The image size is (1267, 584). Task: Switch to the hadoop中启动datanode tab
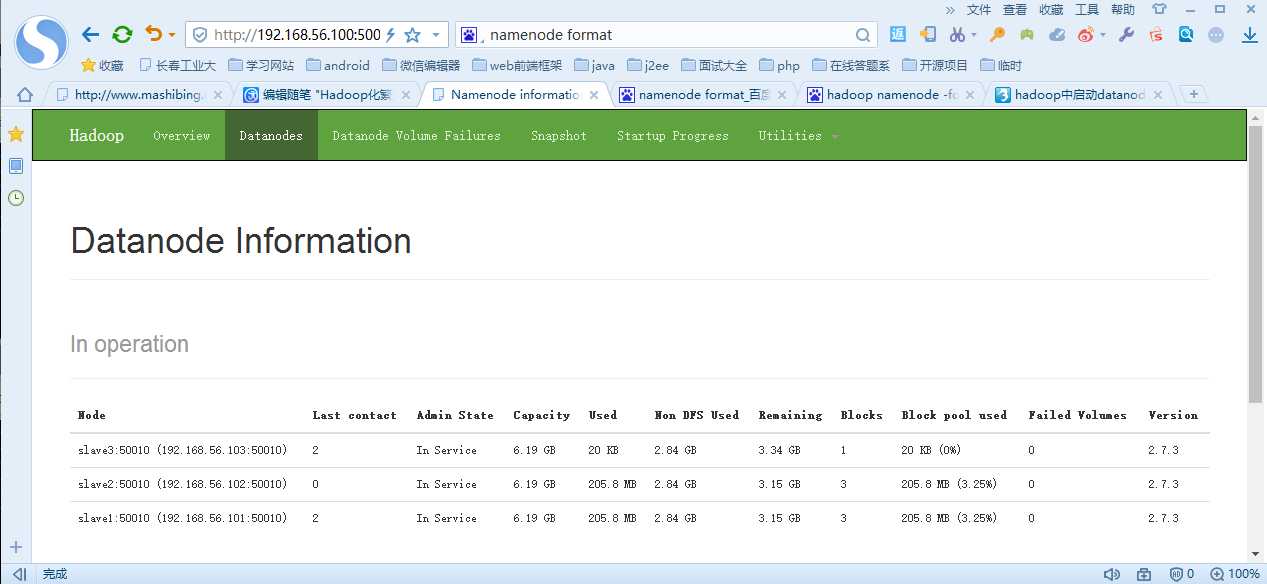click(1080, 95)
